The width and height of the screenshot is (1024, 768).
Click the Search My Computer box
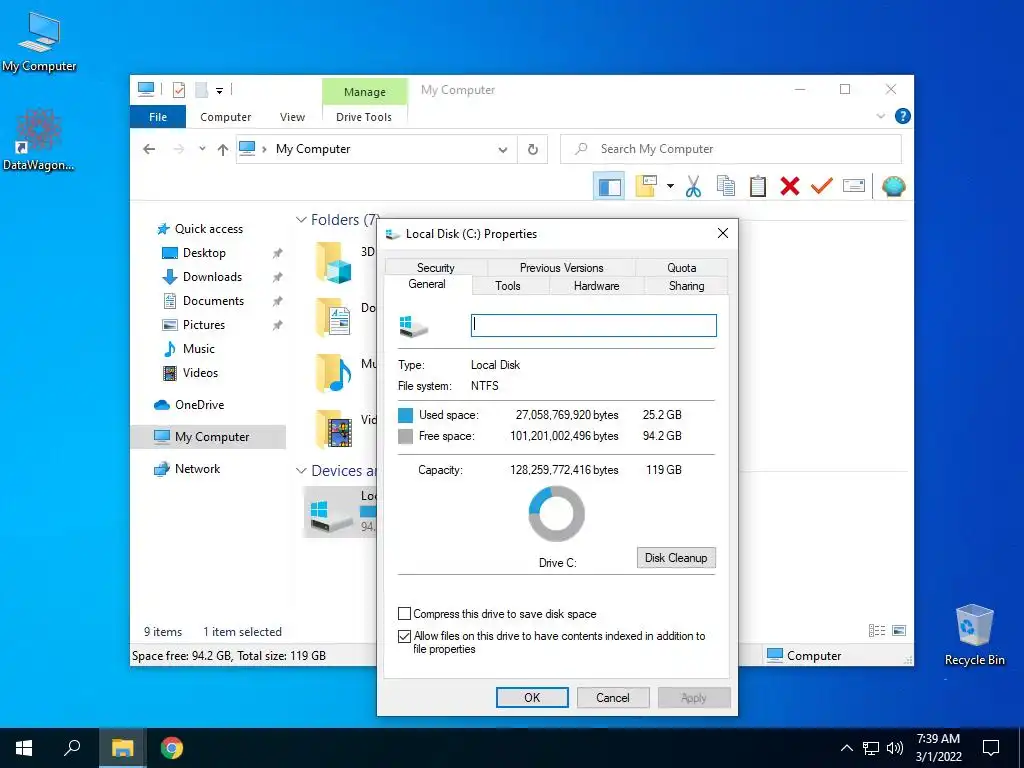pos(731,149)
